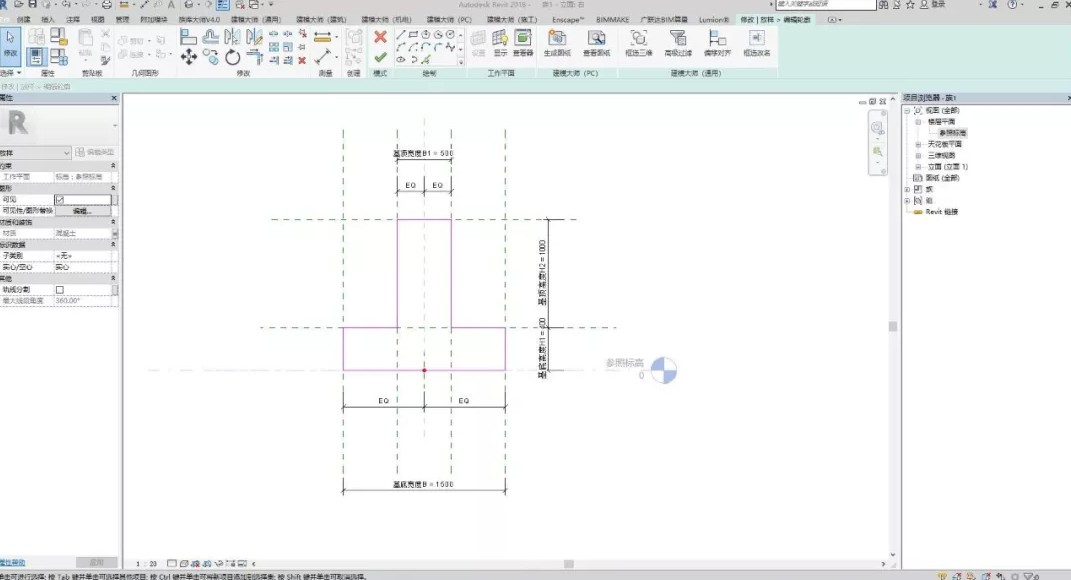This screenshot has height=580, width=1071.
Task: Click the 高级过滤 filter icon
Action: tap(677, 43)
